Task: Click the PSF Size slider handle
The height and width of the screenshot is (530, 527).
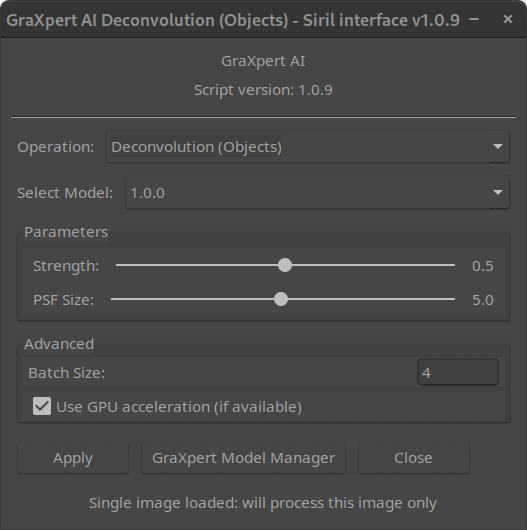Action: 281,299
